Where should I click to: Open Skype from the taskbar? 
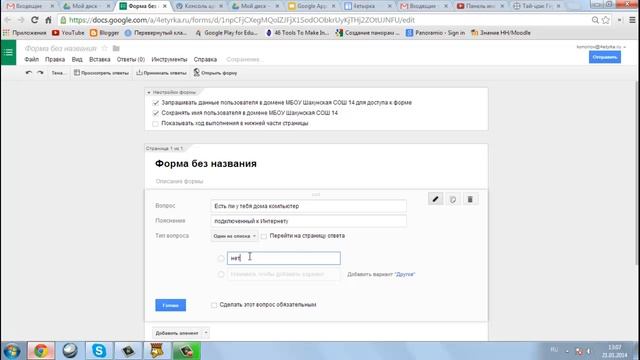(99, 351)
